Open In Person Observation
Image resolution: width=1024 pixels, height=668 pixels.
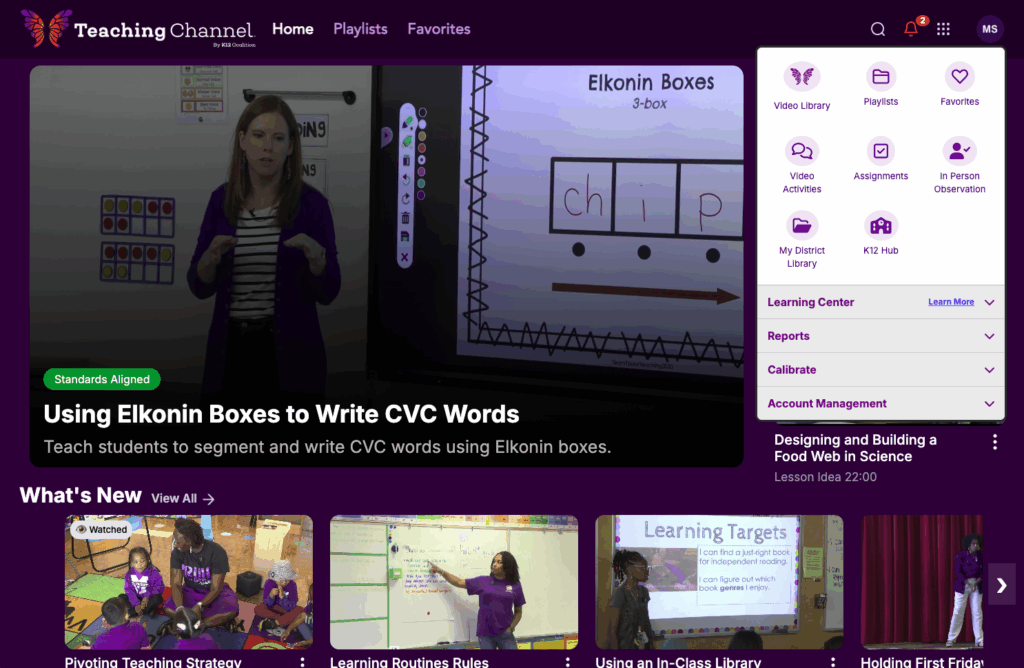[959, 160]
